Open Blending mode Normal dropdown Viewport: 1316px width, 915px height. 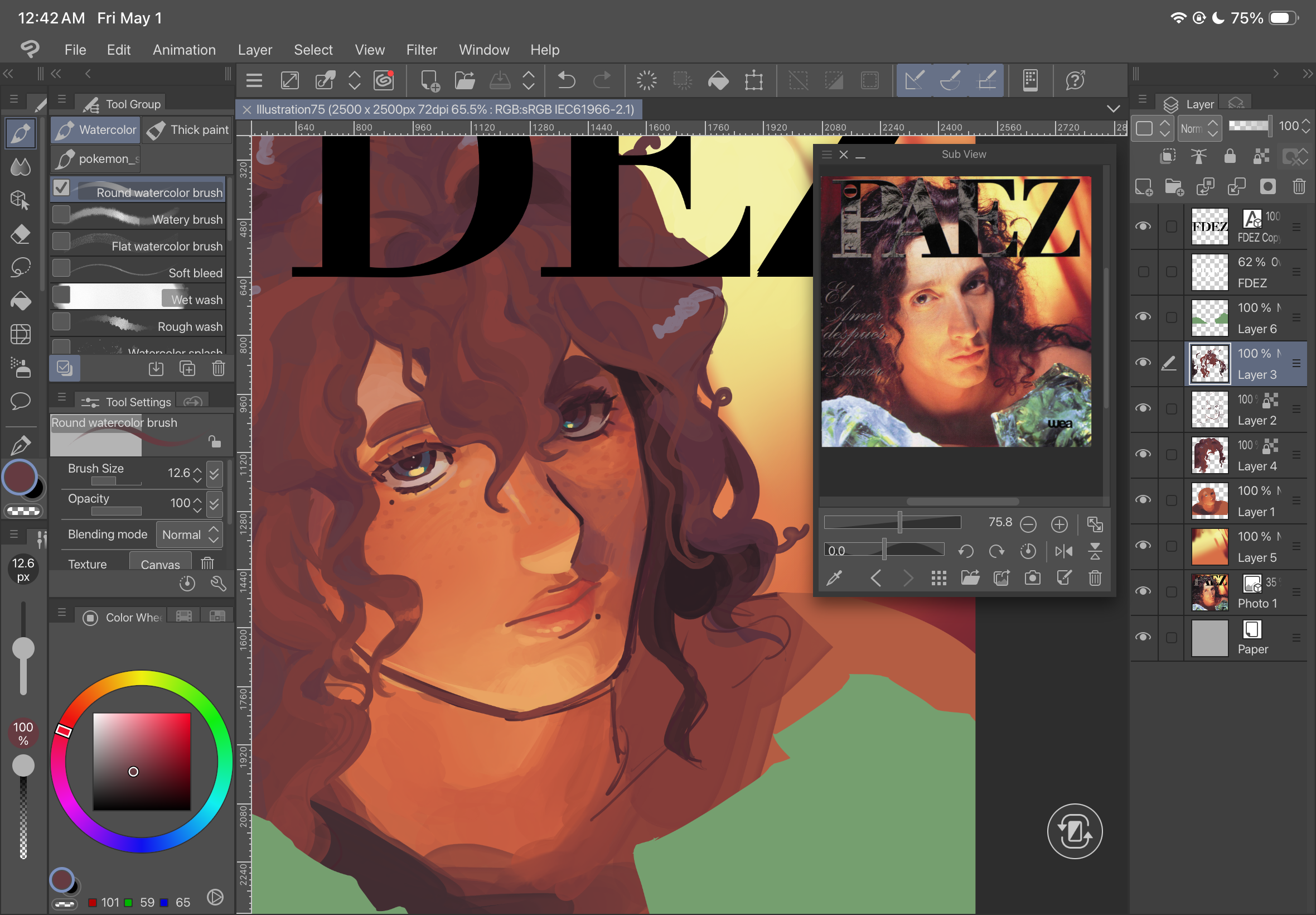click(189, 535)
